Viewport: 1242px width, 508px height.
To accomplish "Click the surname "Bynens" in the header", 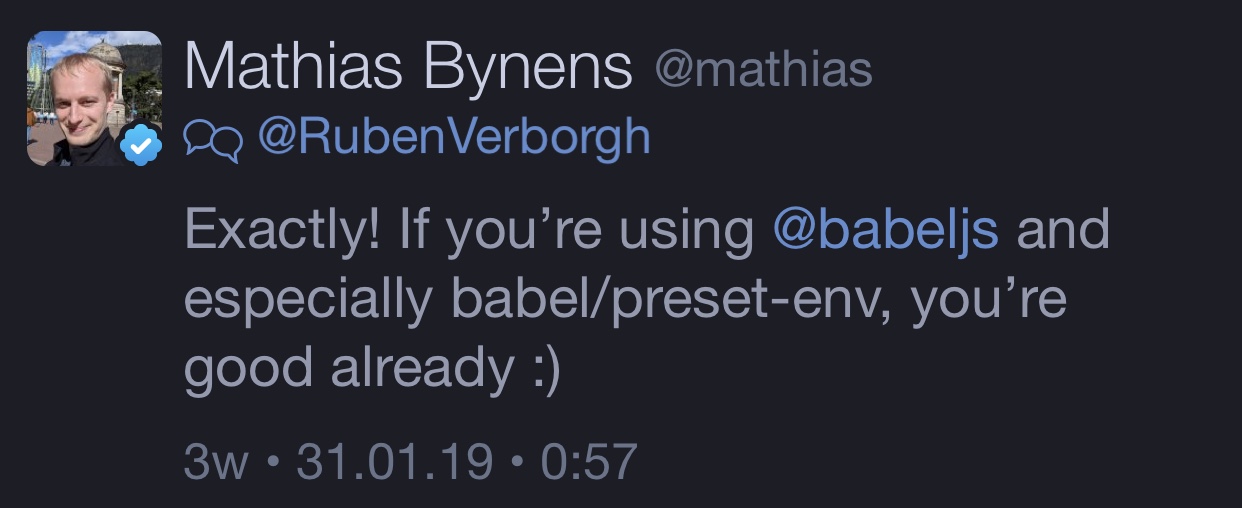I will [x=527, y=69].
